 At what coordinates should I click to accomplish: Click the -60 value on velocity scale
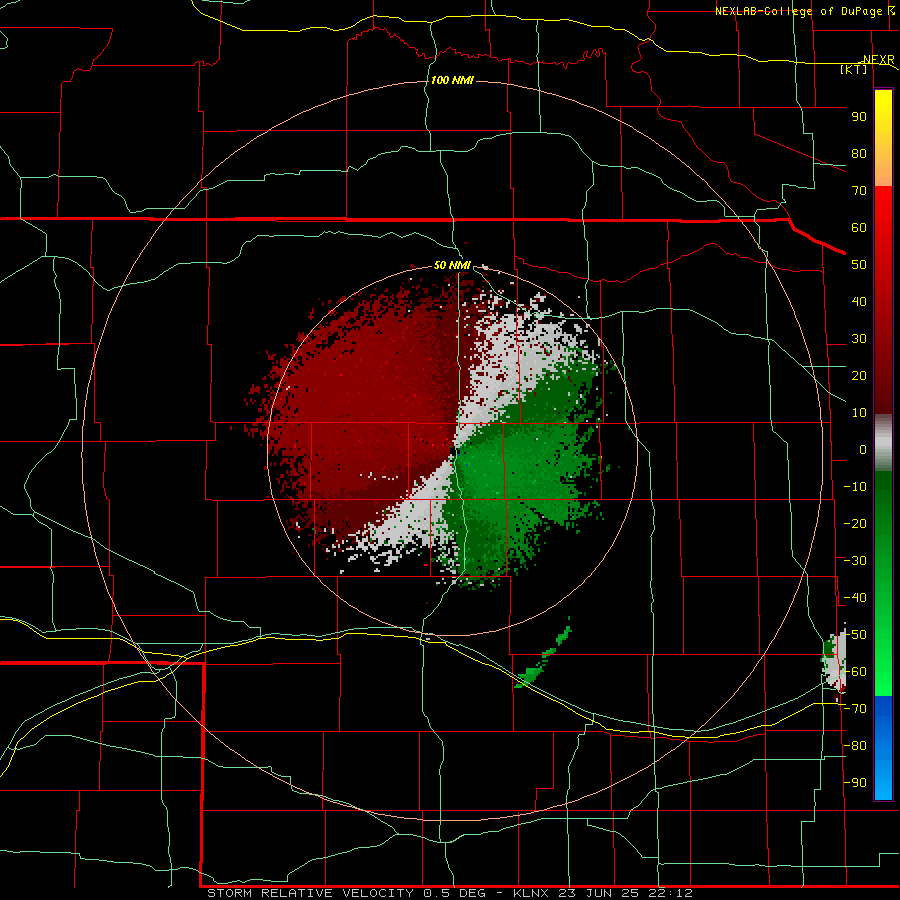pyautogui.click(x=855, y=672)
